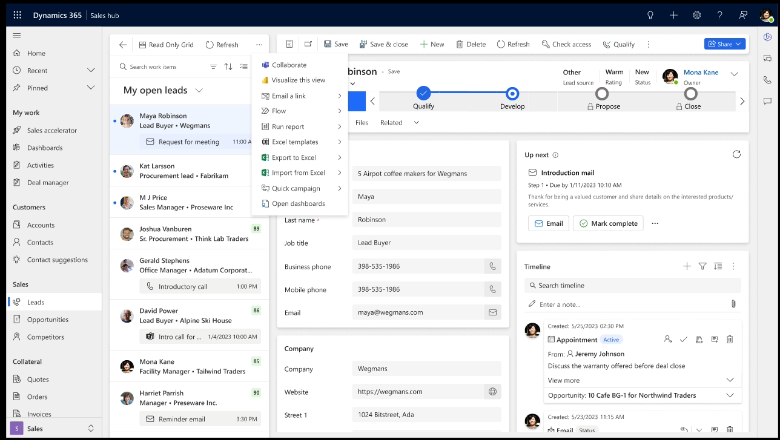Open the Export to Excel submenu
The width and height of the screenshot is (780, 440).
point(299,158)
